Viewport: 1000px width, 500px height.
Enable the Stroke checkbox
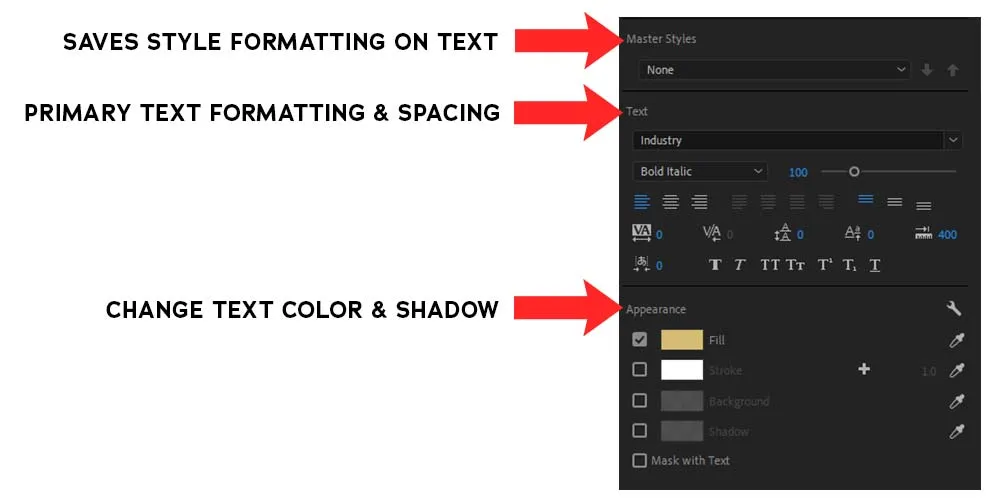click(x=640, y=370)
